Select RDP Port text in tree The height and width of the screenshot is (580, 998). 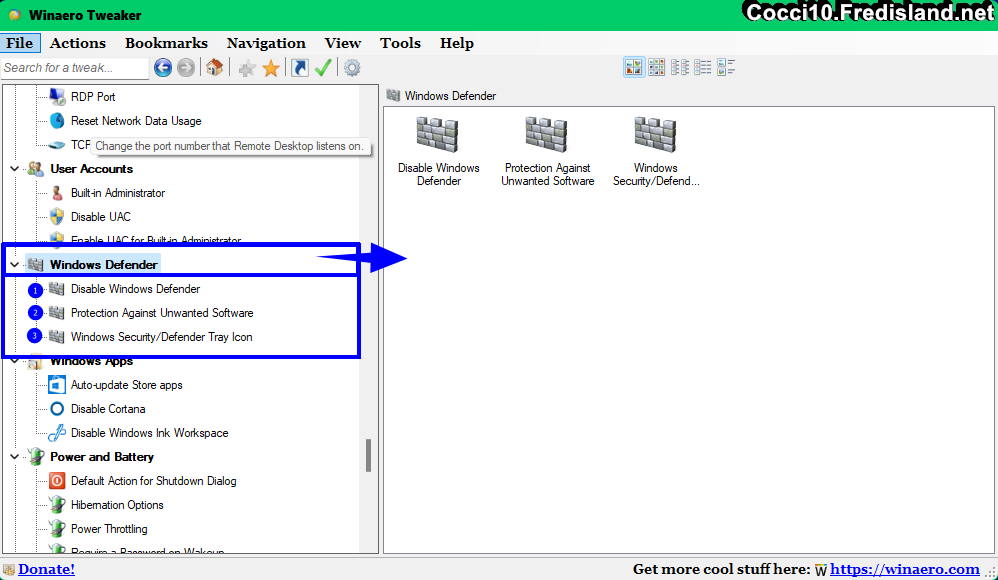pos(93,97)
